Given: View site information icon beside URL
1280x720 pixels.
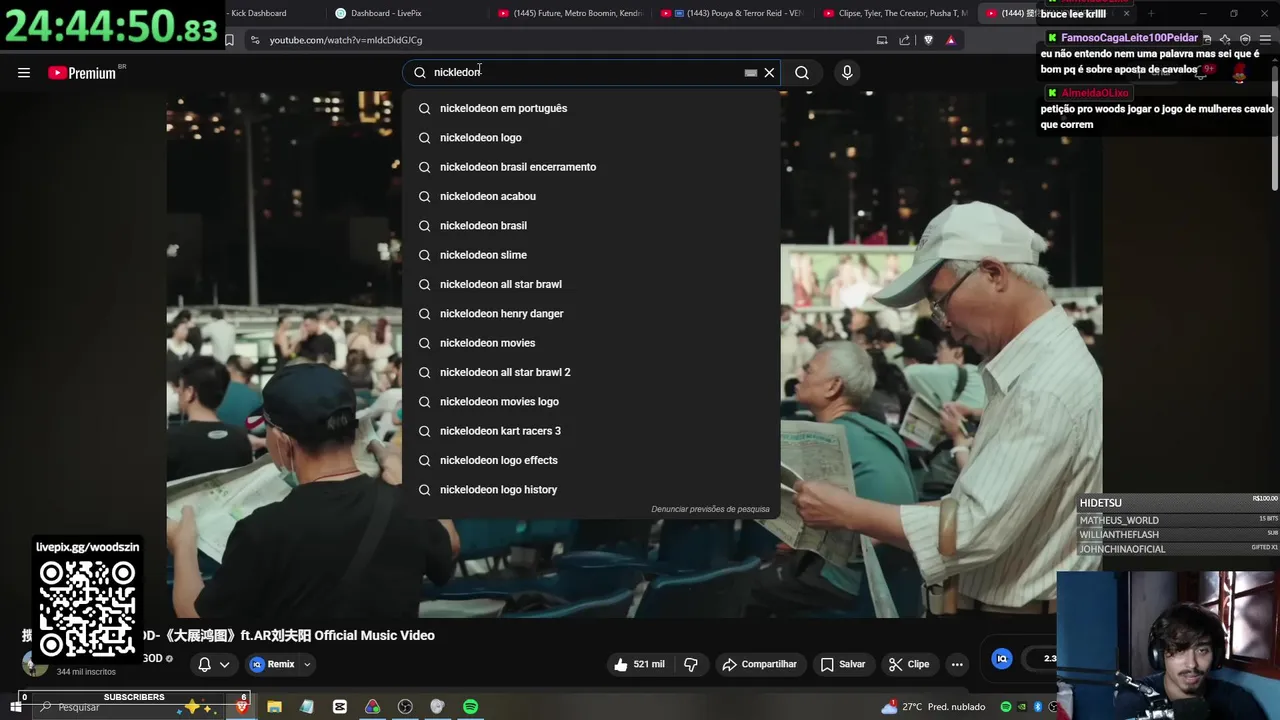Looking at the screenshot, I should click(255, 40).
